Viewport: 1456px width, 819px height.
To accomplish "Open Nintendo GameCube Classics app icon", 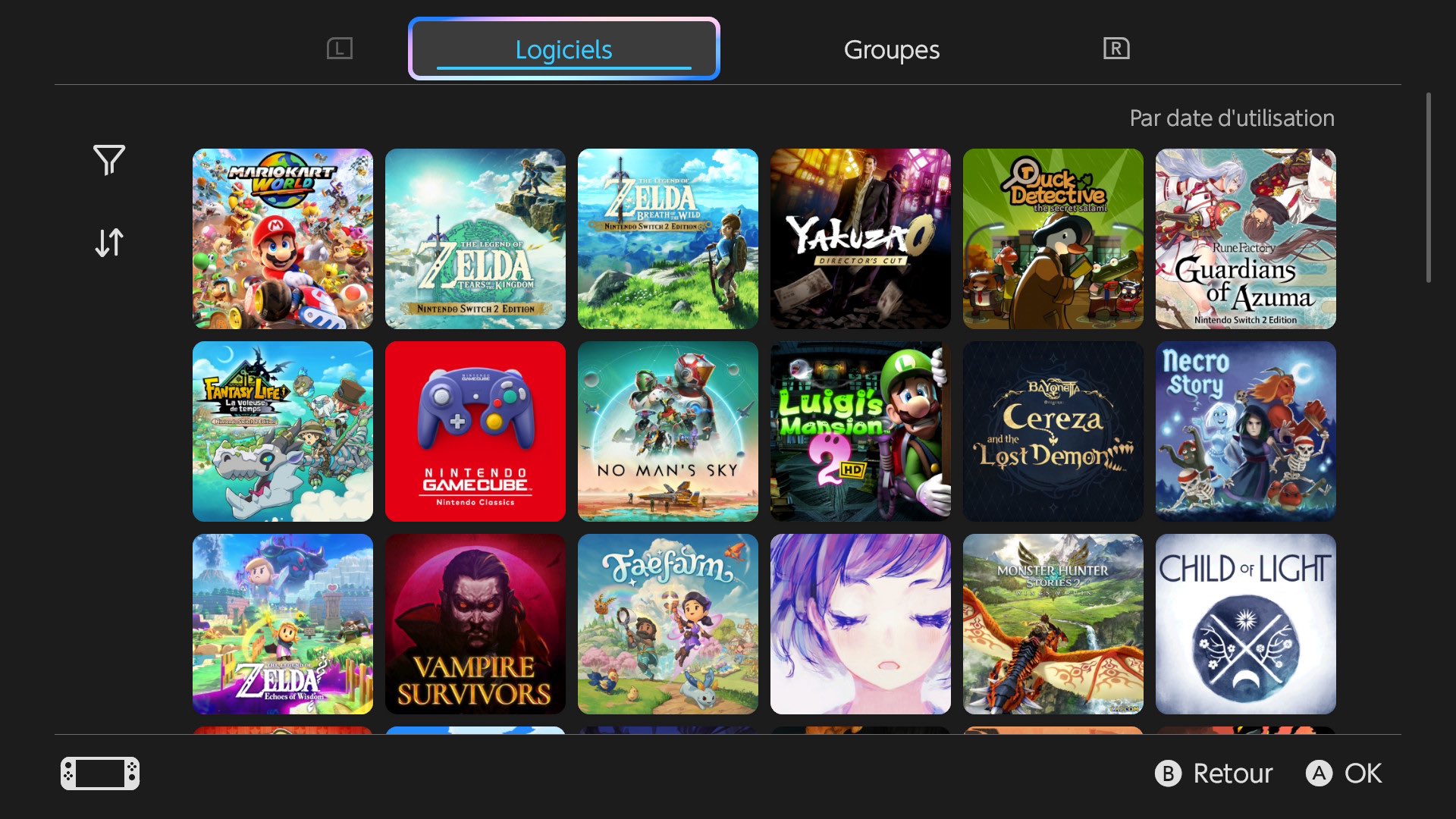I will (475, 431).
